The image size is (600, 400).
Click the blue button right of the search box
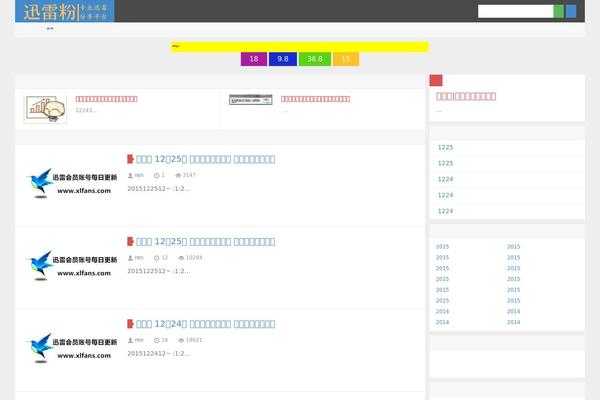pos(571,11)
